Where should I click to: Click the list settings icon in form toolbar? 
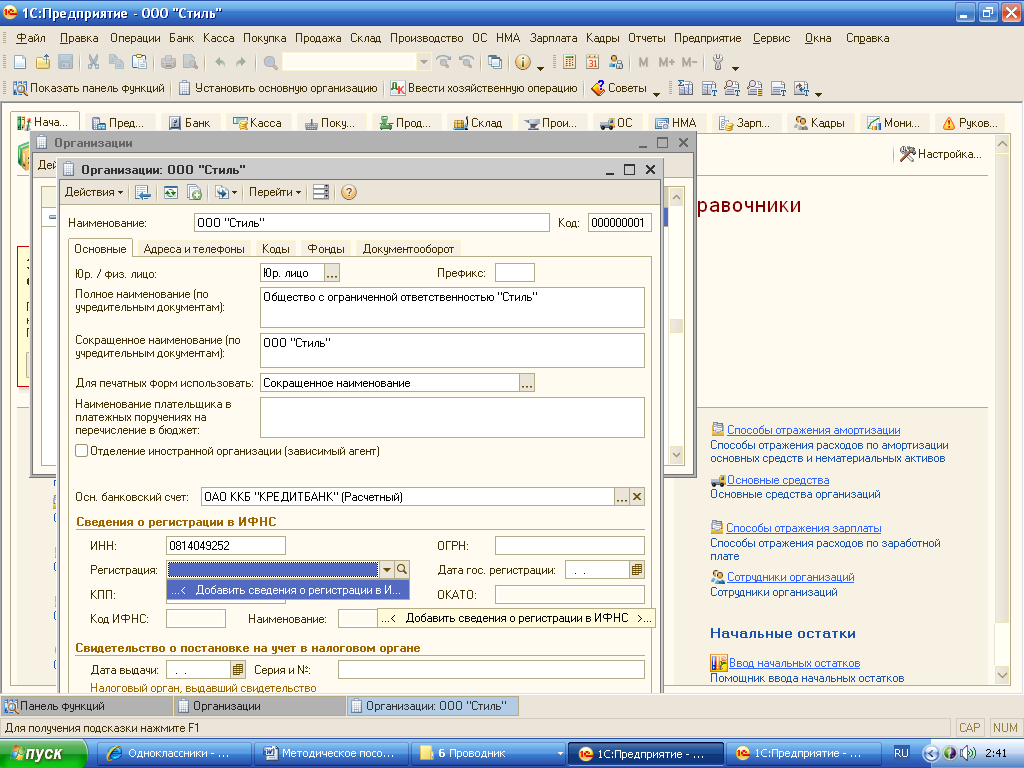(321, 192)
